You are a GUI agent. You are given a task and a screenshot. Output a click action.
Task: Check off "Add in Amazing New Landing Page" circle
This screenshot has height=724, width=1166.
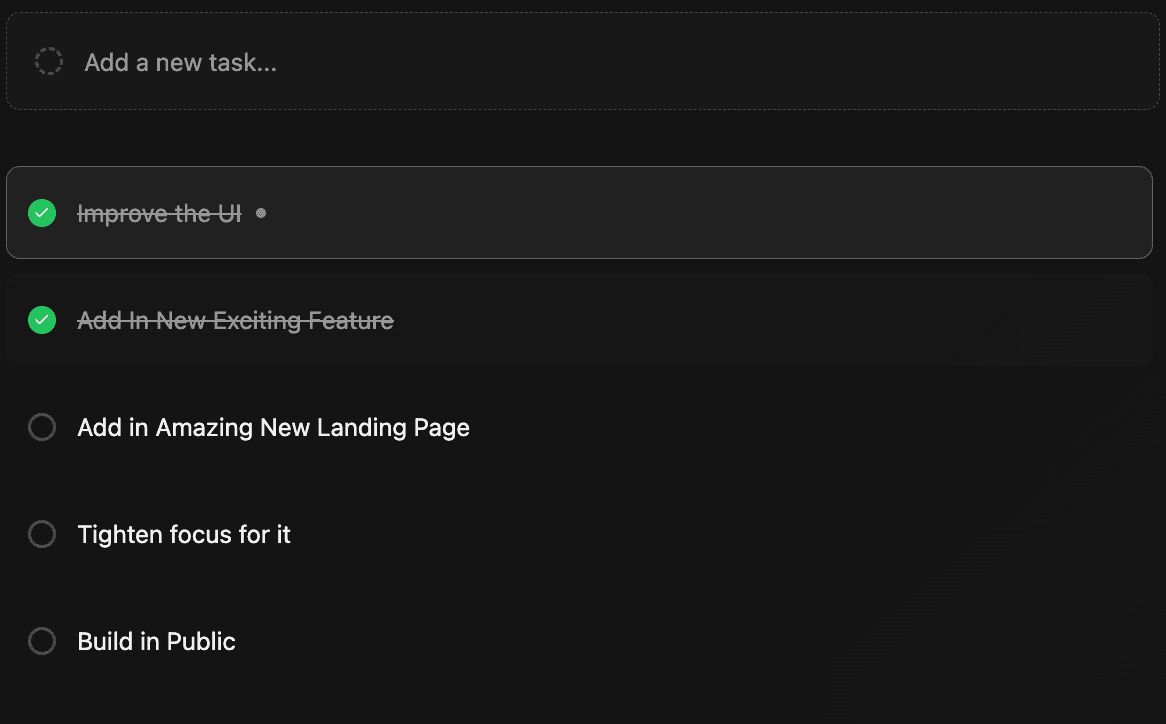coord(42,428)
